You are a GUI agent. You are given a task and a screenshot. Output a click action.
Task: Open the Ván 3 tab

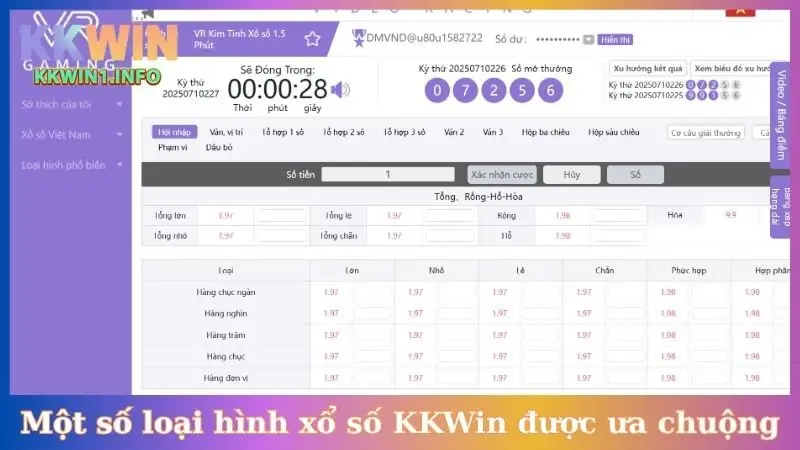[x=493, y=132]
